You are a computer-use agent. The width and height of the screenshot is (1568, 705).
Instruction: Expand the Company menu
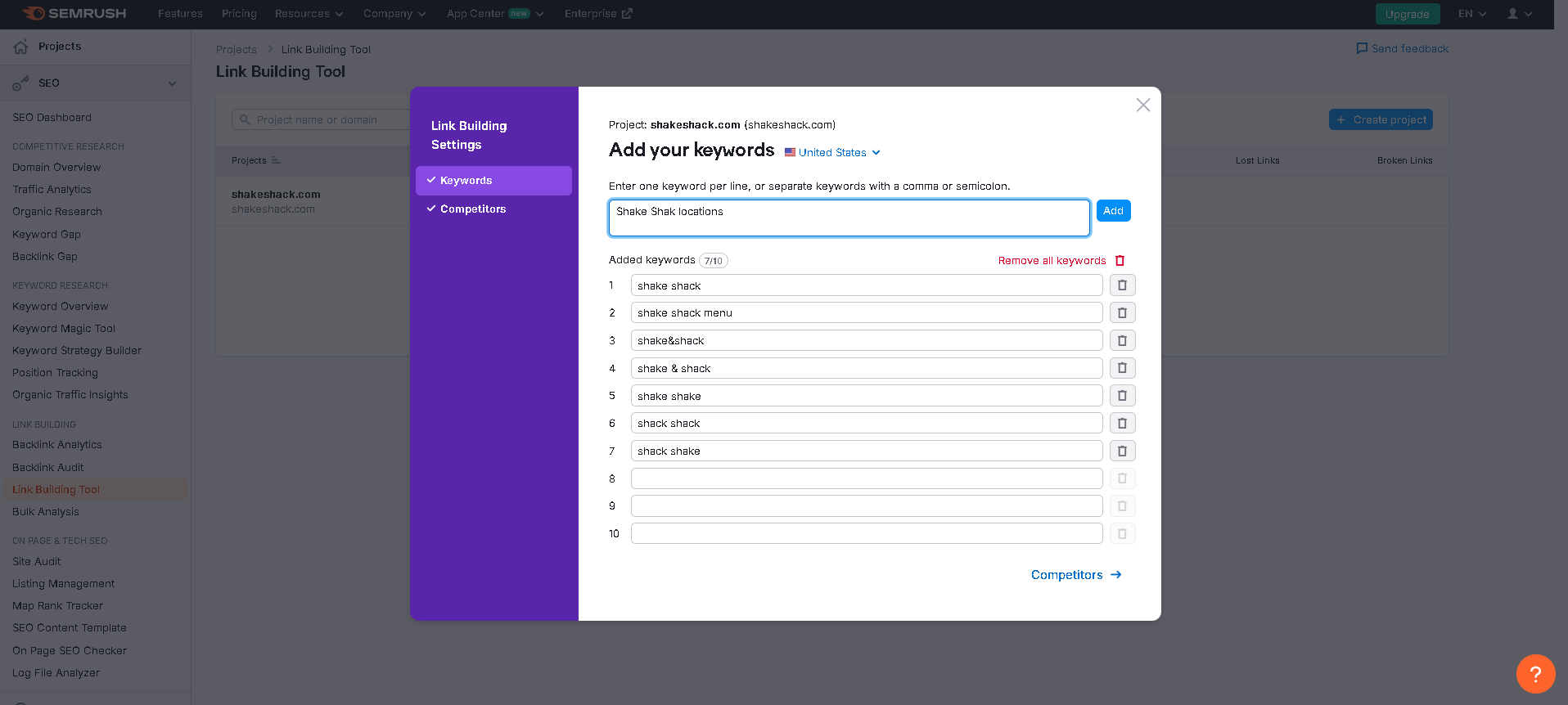[394, 14]
